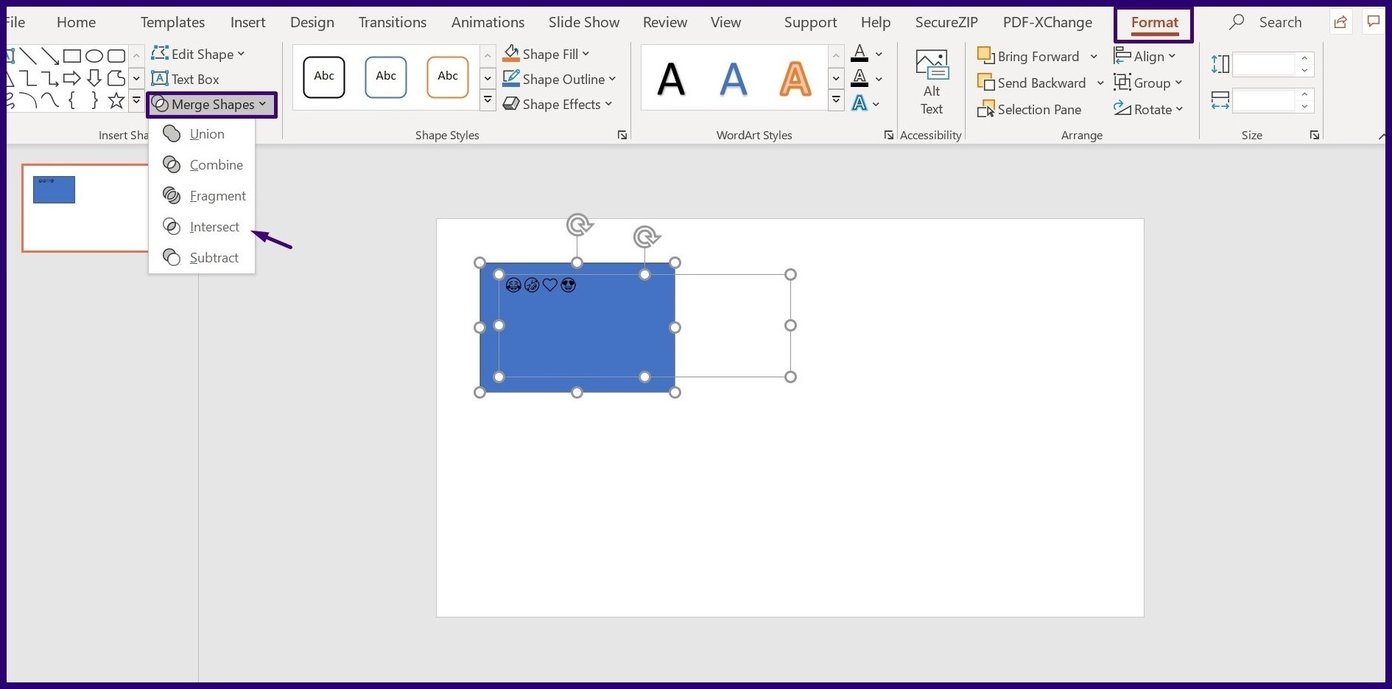Screen dimensions: 1392x689
Task: Select slide 1 thumbnail in panel
Action: 86,208
